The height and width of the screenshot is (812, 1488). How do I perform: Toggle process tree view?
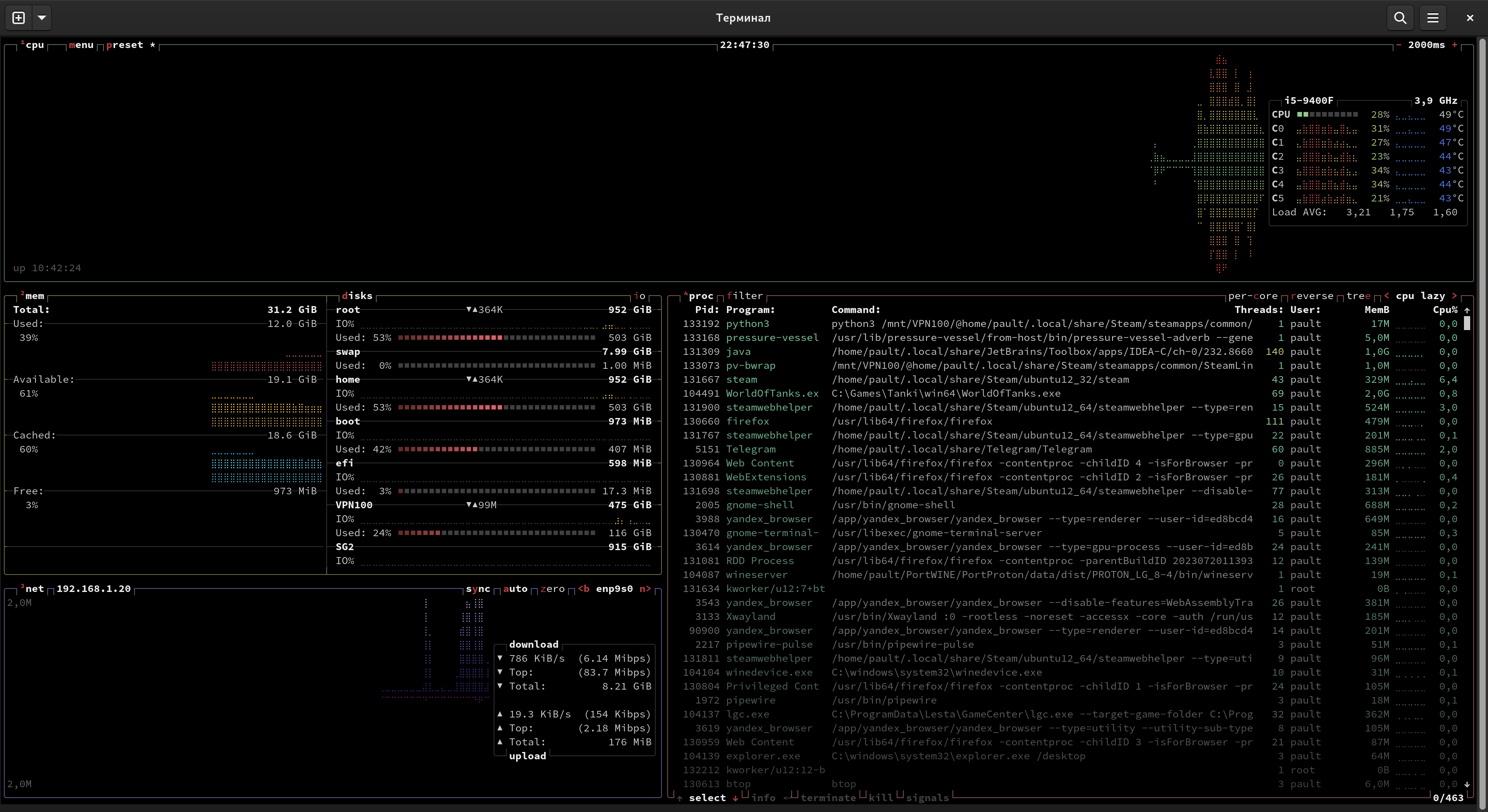tap(1359, 296)
